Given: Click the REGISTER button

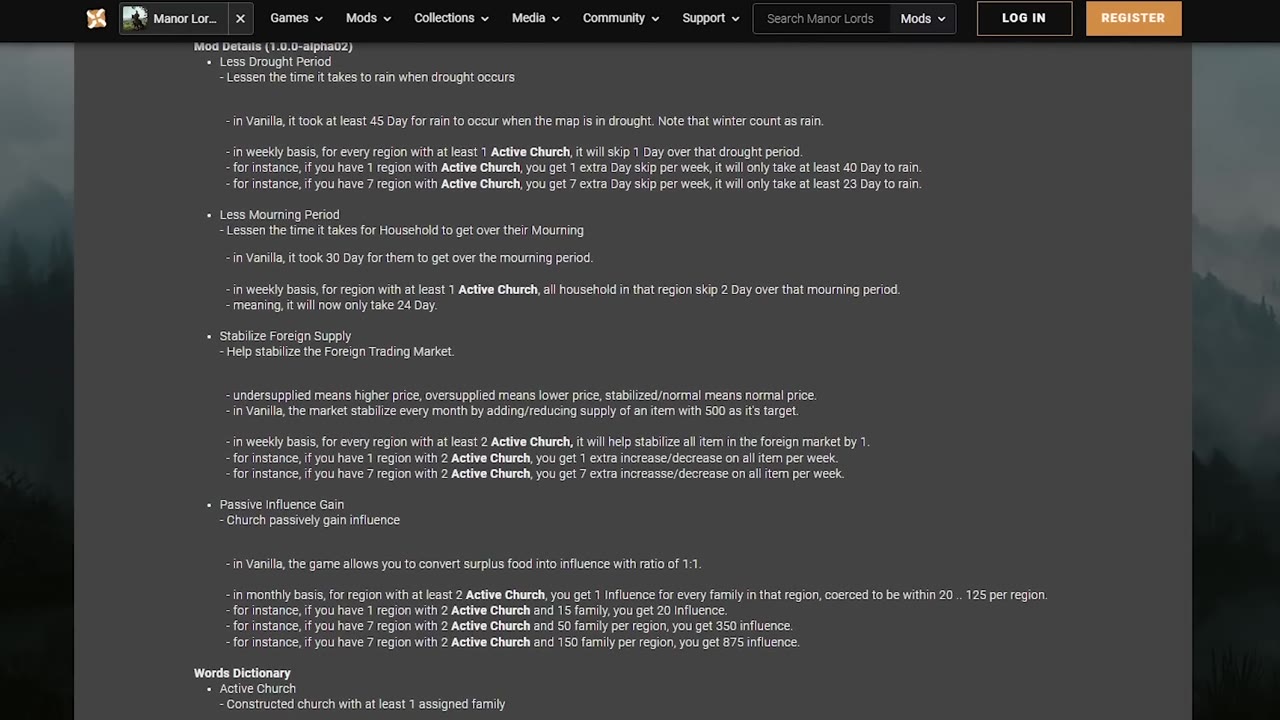Looking at the screenshot, I should point(1133,18).
